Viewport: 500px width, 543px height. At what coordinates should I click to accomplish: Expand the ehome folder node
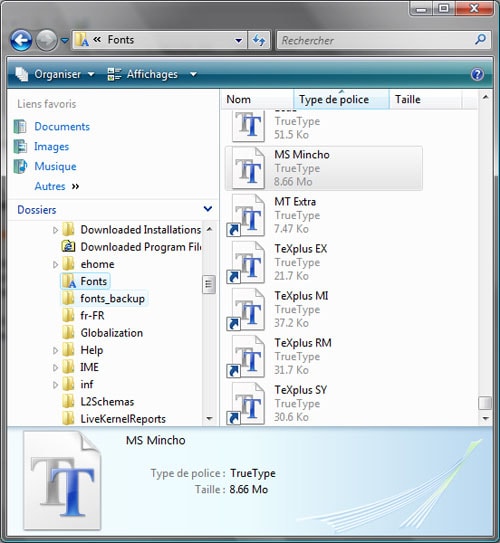(x=55, y=265)
